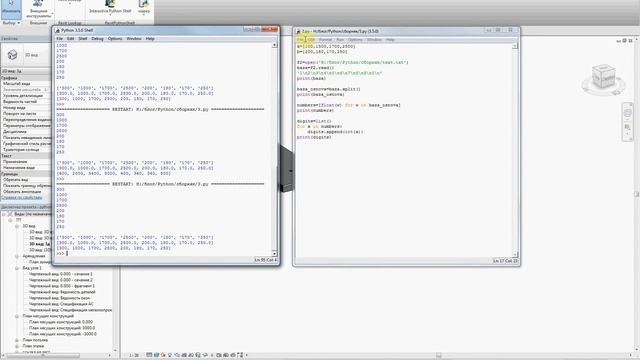Collapse the План несущих конструкций tree node

[x=17, y=316]
